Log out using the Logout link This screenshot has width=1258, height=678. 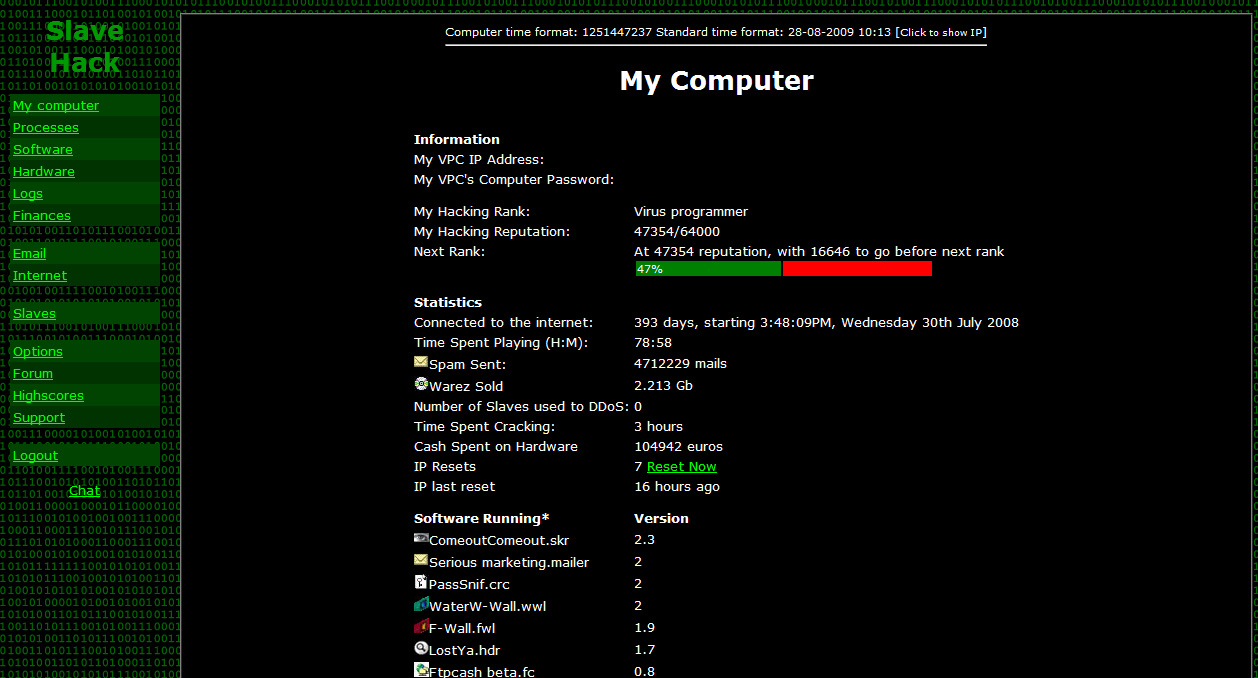pos(35,455)
